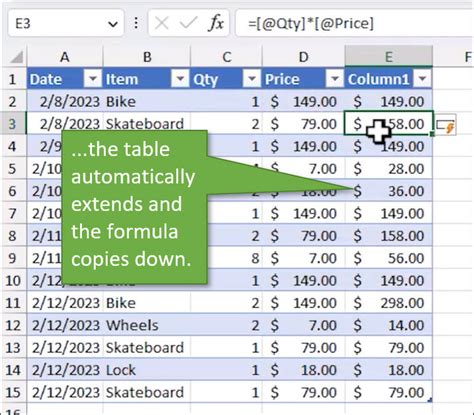Click the Qty value 8 in row 9

(226, 258)
